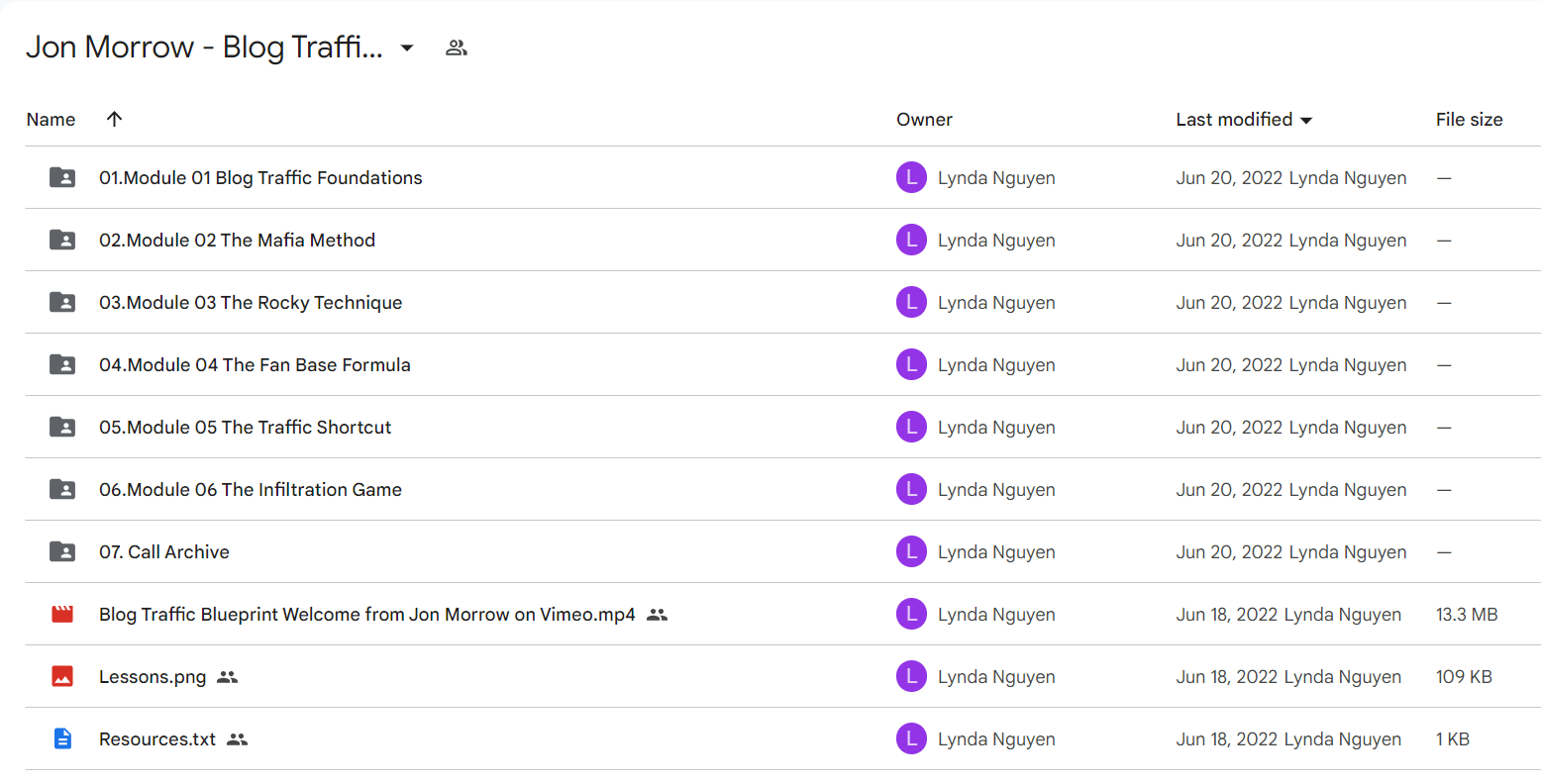Click folder icon for 06.Module 06 The Infiltration Game
The height and width of the screenshot is (784, 1541).
[x=62, y=489]
